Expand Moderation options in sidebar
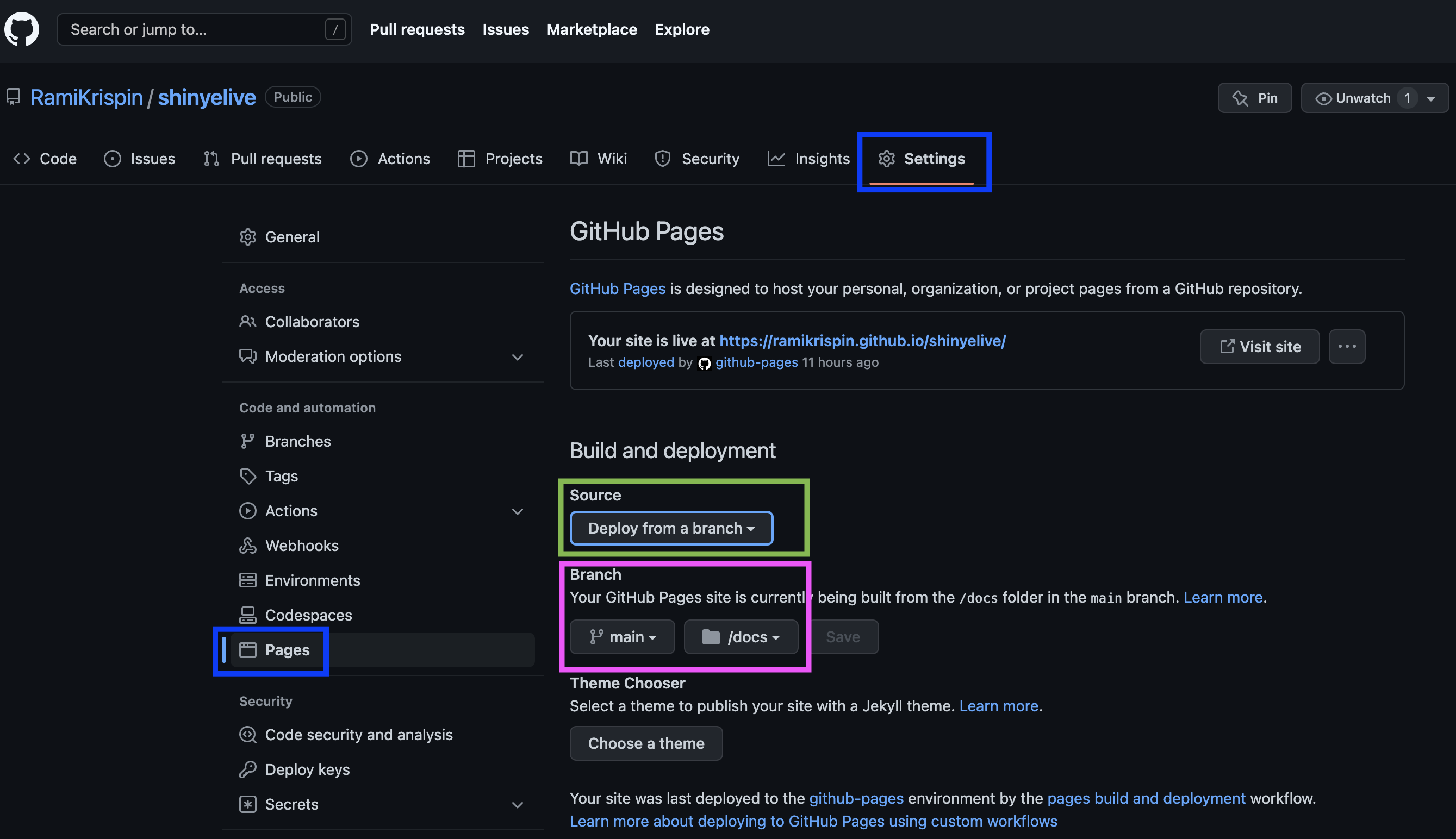1456x839 pixels. click(x=517, y=356)
